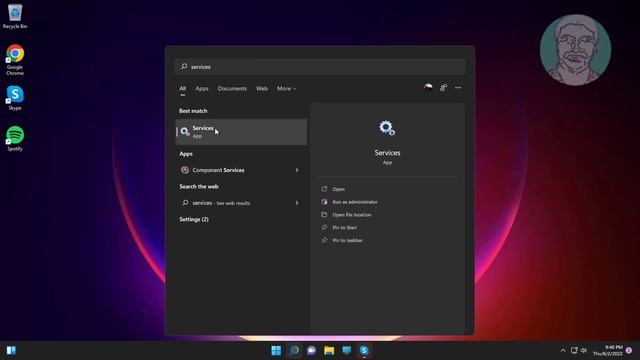Open the three-dot options menu
This screenshot has width=640, height=360.
pos(458,87)
